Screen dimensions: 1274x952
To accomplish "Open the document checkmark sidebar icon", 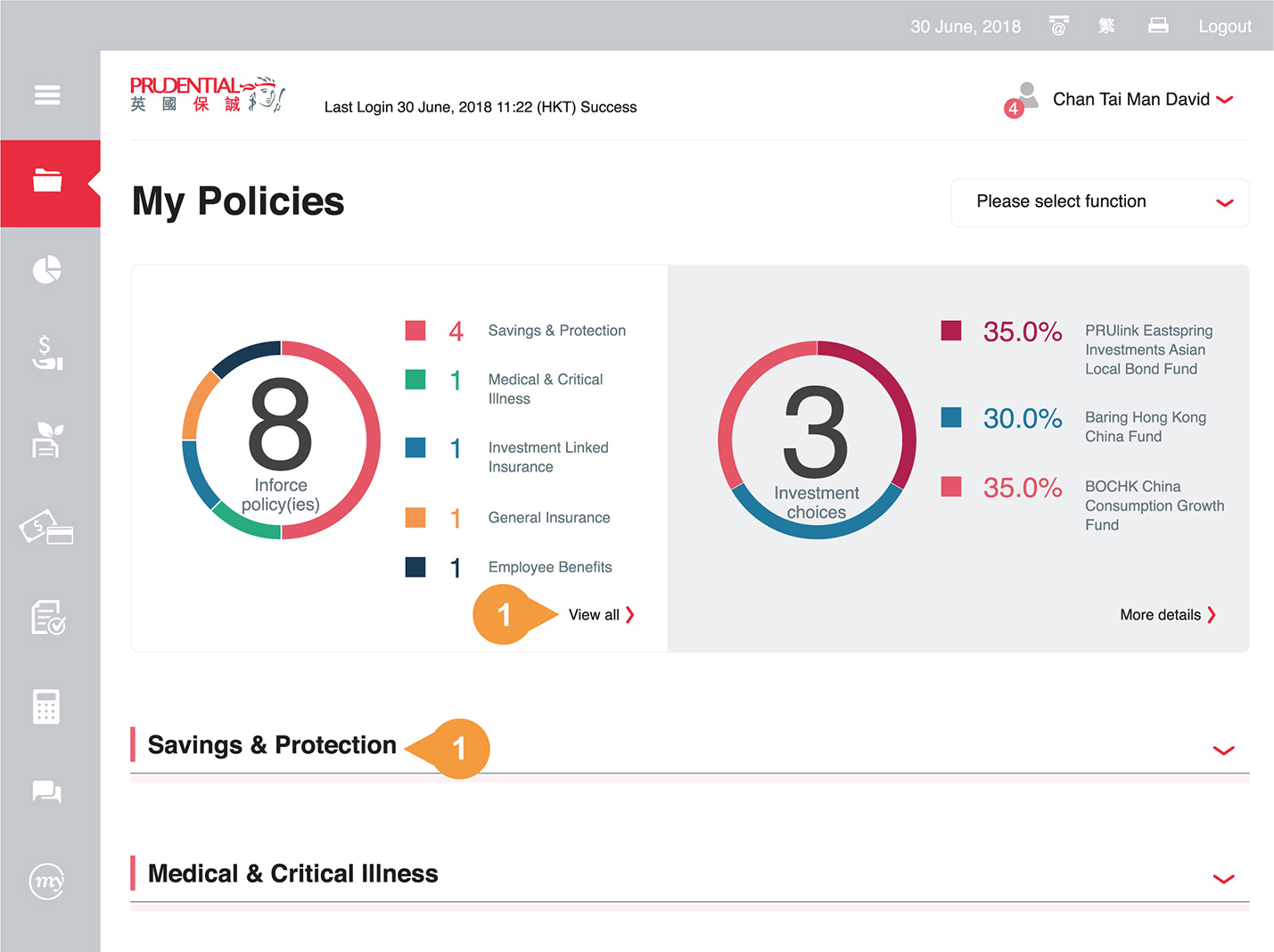I will click(x=48, y=617).
